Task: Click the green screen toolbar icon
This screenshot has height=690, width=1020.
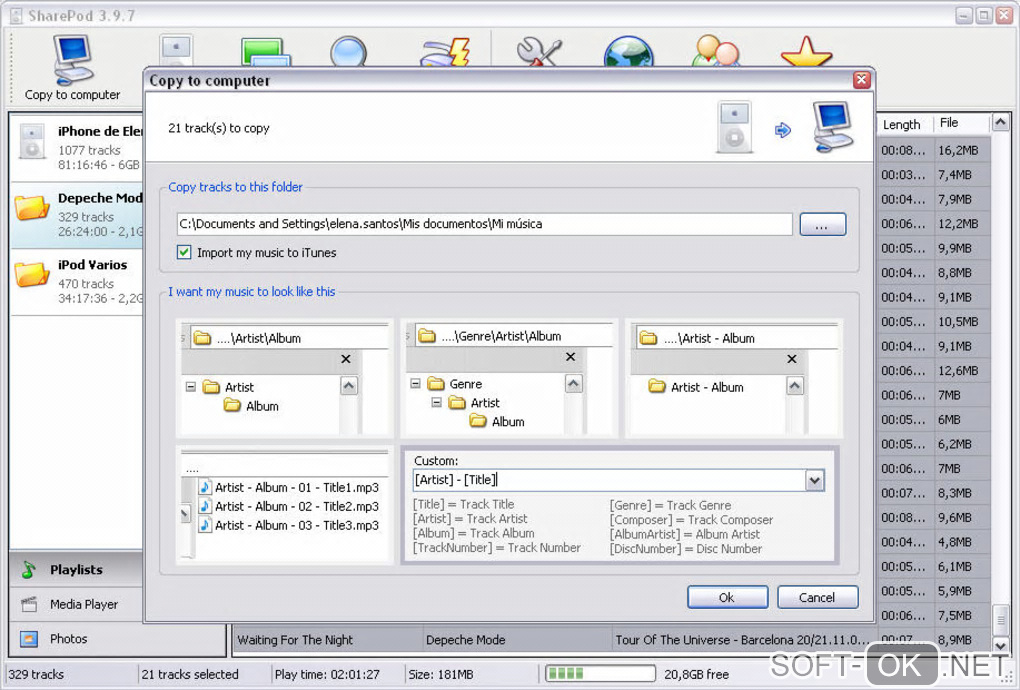Action: pos(265,52)
